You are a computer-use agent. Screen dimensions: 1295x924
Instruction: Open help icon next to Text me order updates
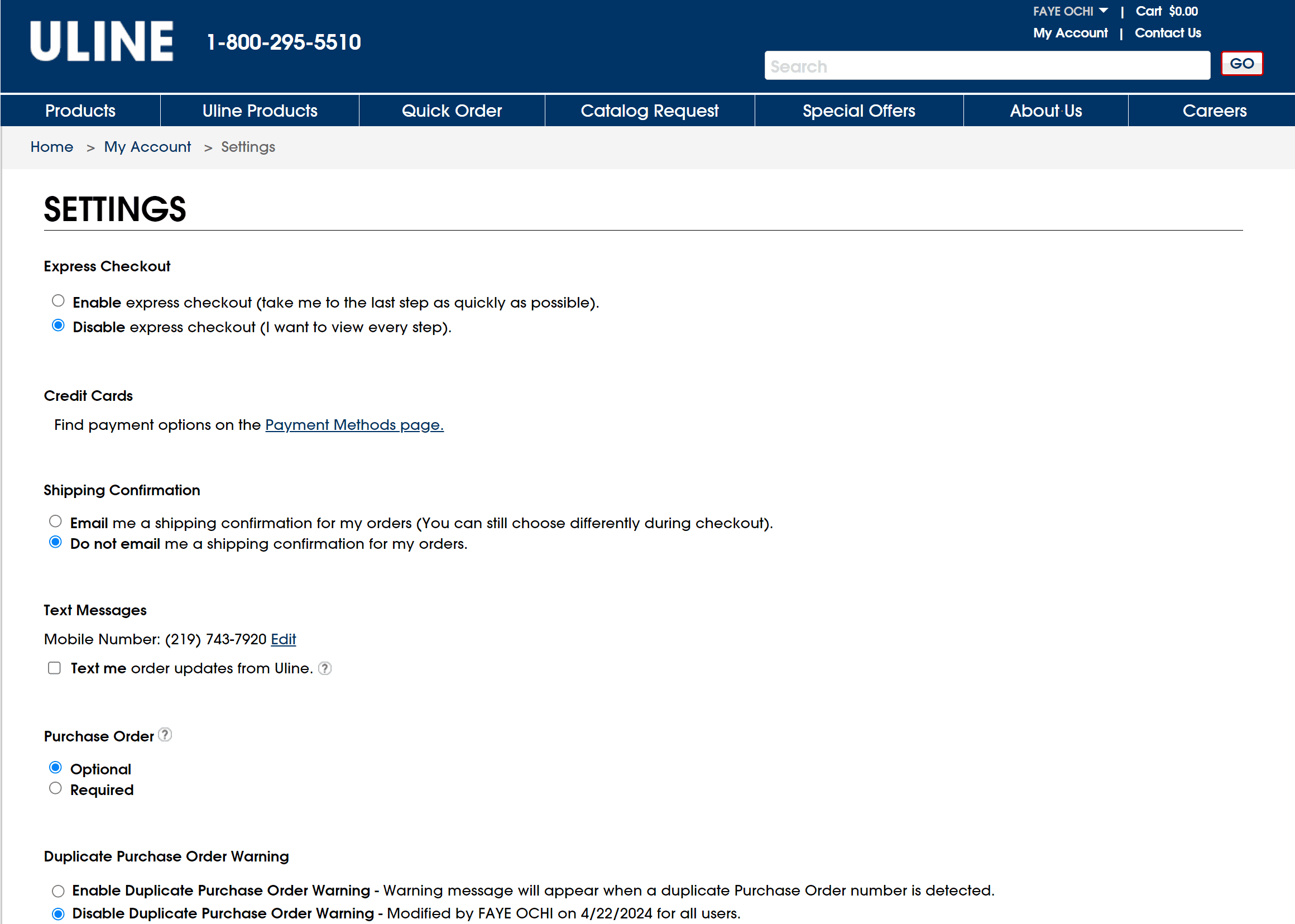click(325, 668)
